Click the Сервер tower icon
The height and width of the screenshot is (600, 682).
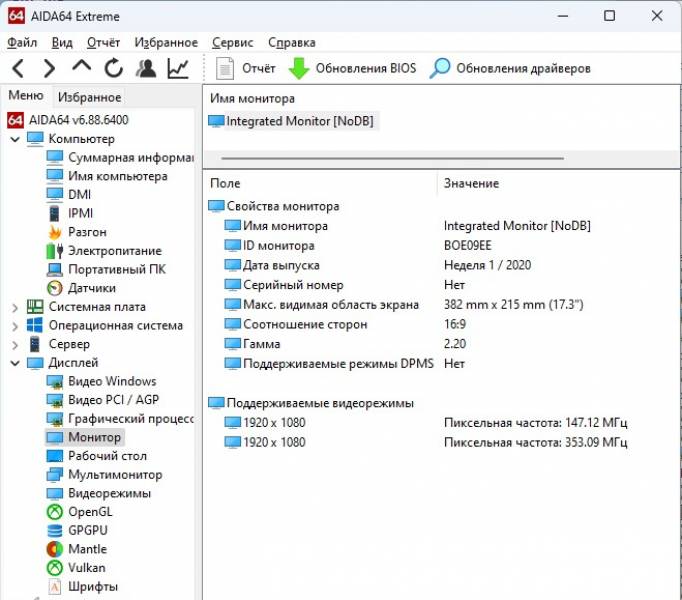coord(35,344)
